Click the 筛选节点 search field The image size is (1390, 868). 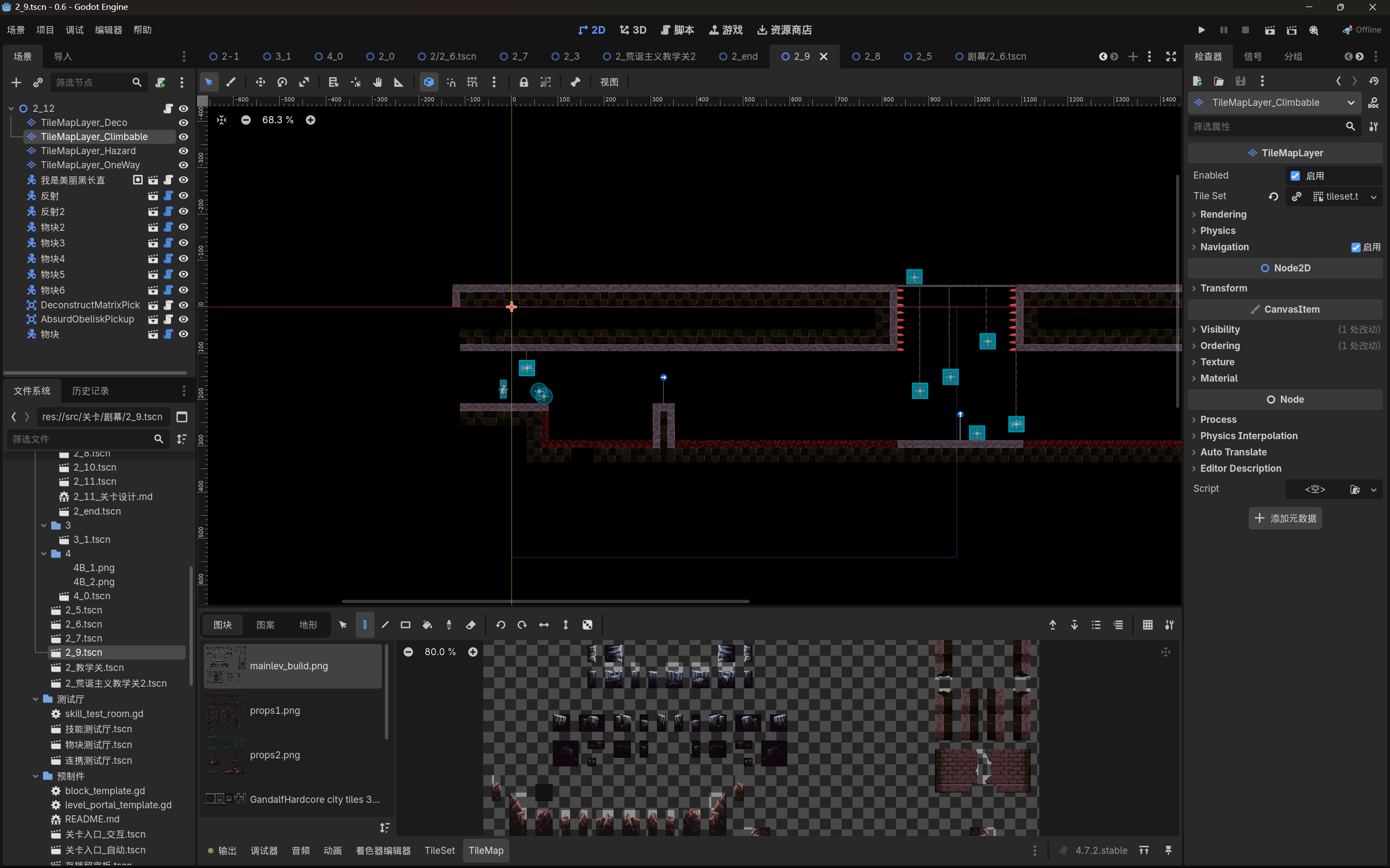pos(98,83)
